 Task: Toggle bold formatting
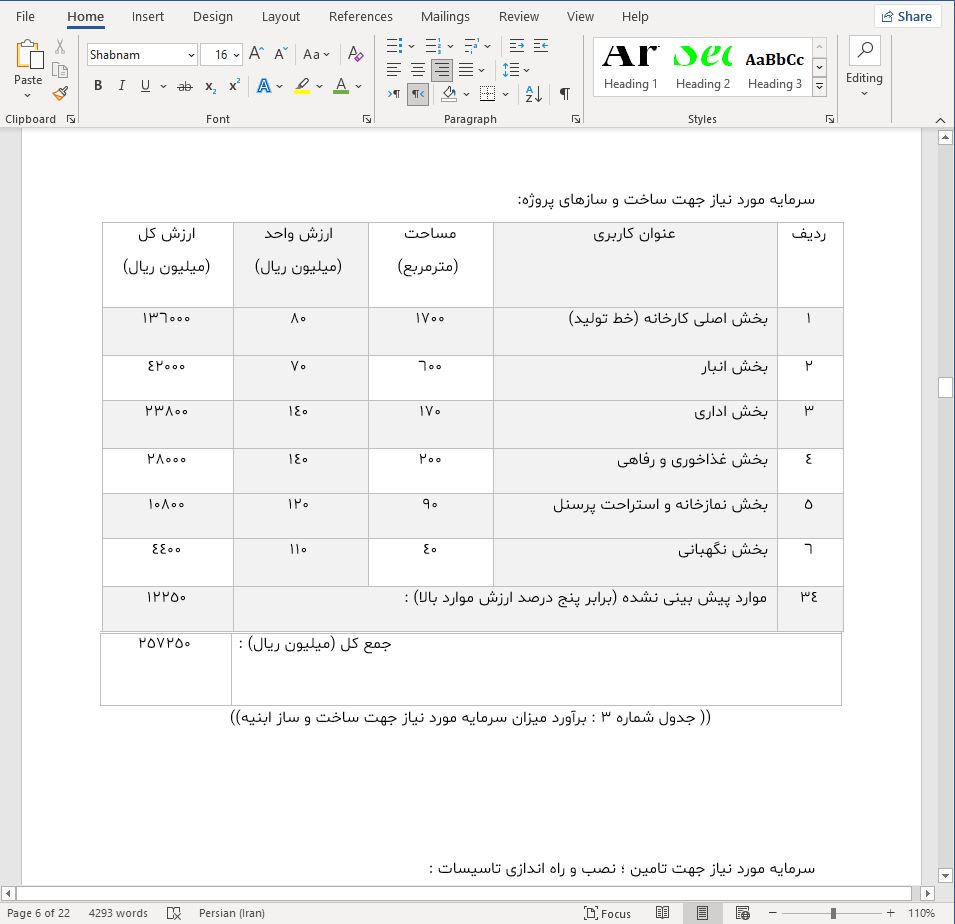coord(98,86)
